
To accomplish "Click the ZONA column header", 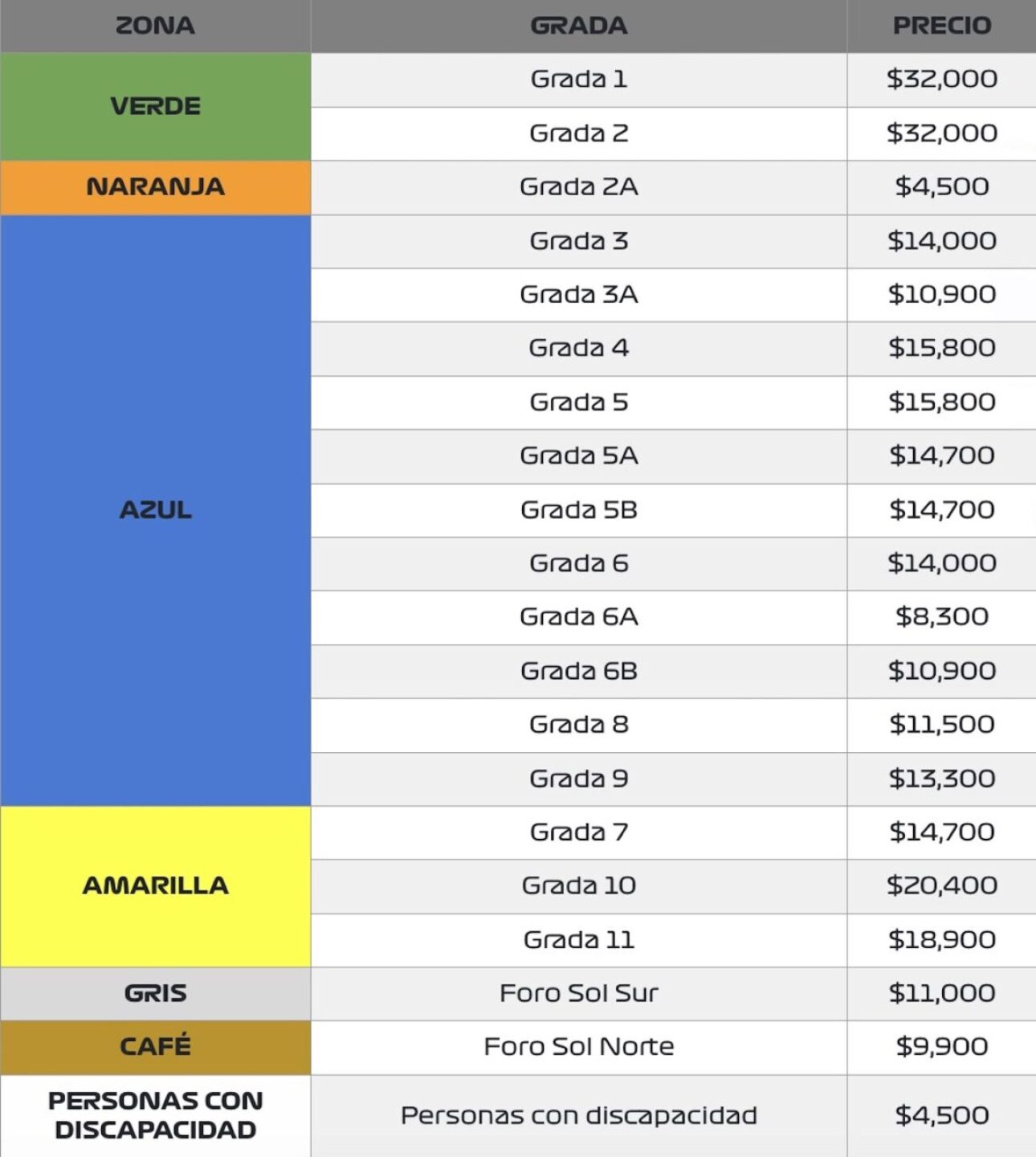I will (x=155, y=26).
